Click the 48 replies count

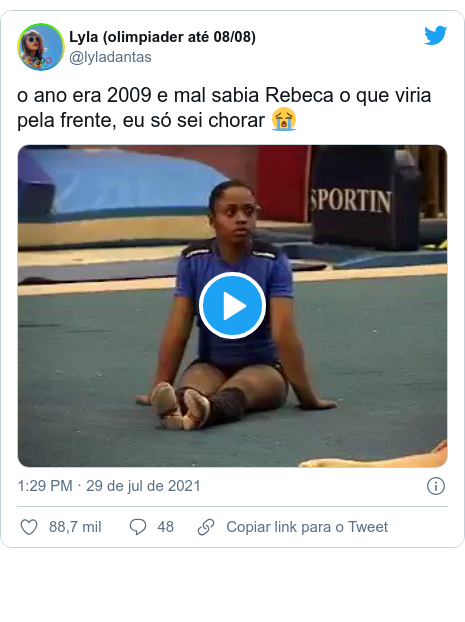[165, 527]
